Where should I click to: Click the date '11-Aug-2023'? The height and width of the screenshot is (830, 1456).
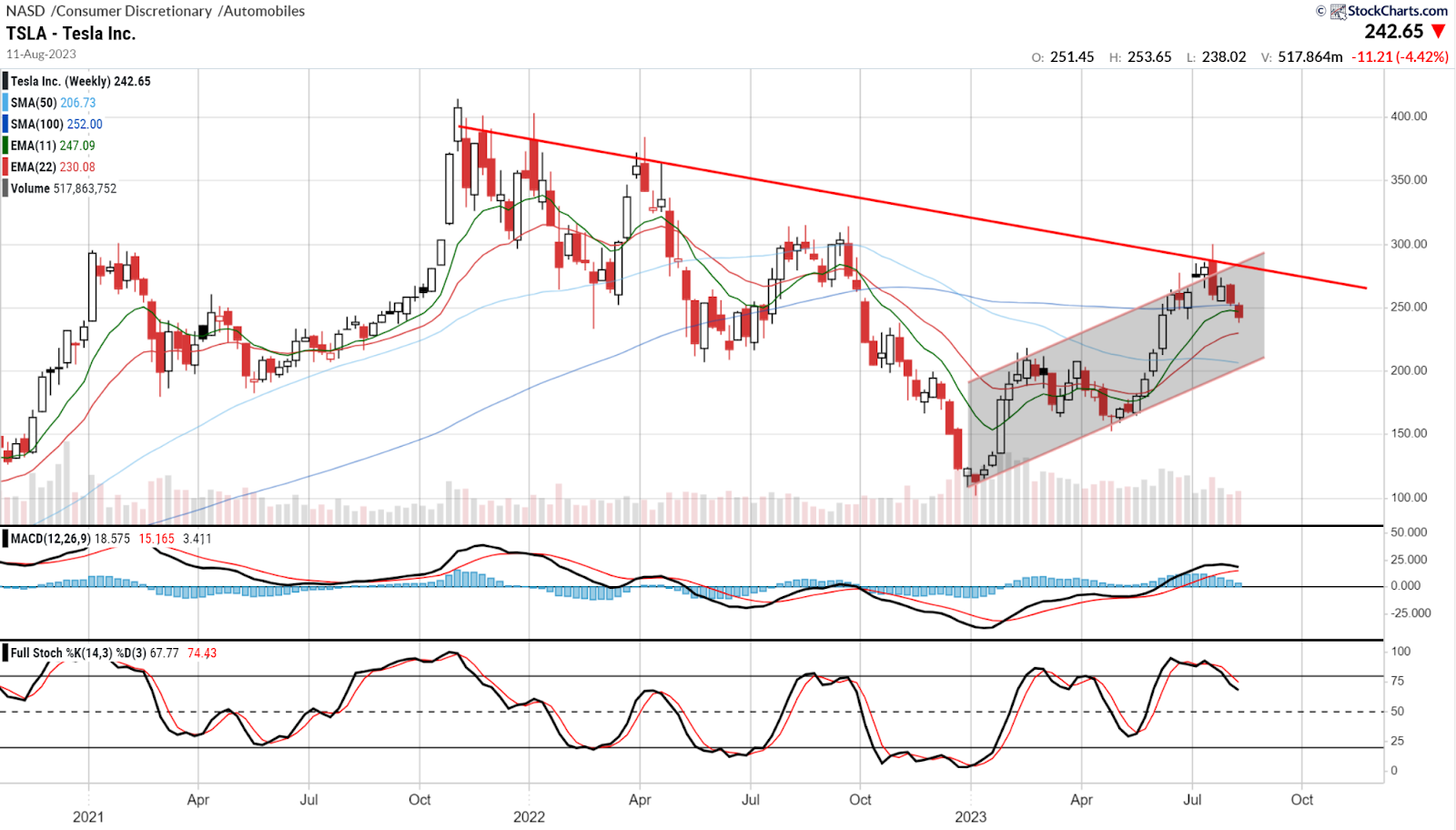pyautogui.click(x=41, y=54)
